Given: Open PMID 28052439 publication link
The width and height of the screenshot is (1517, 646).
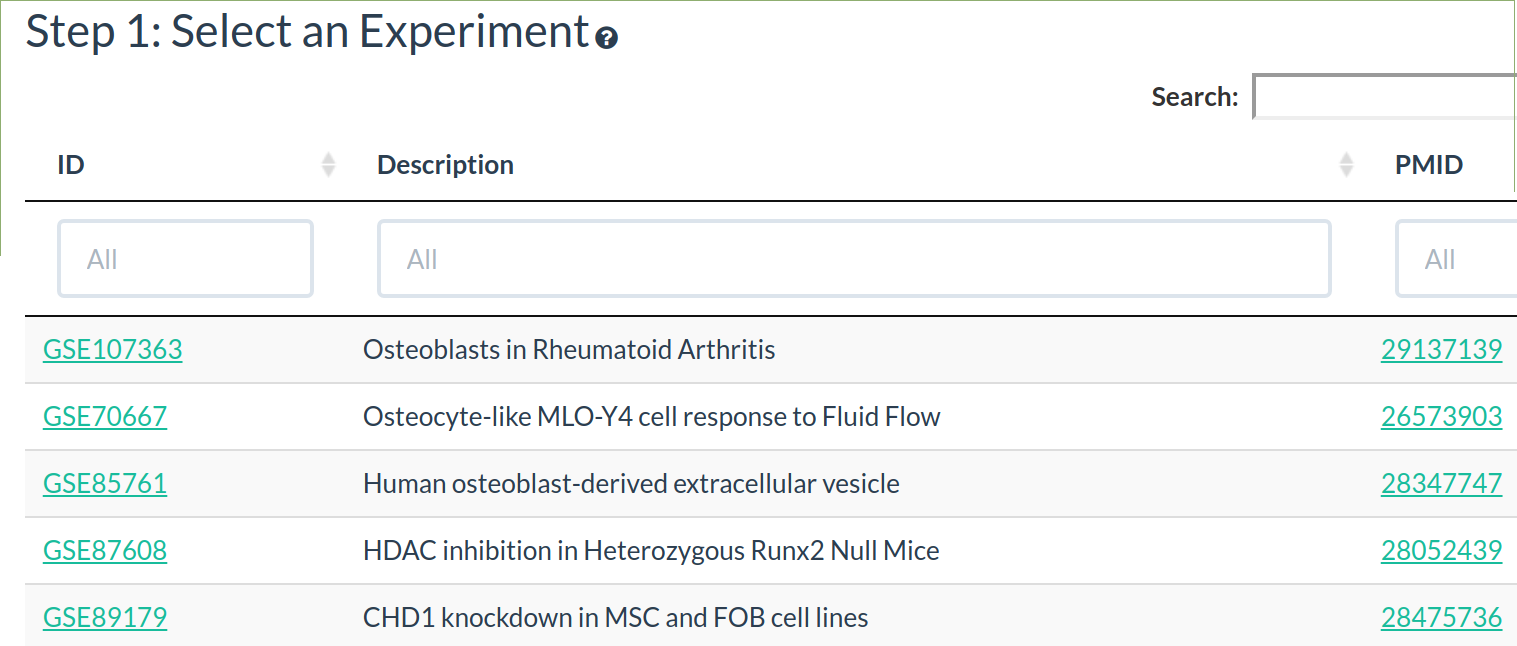Looking at the screenshot, I should (x=1441, y=551).
